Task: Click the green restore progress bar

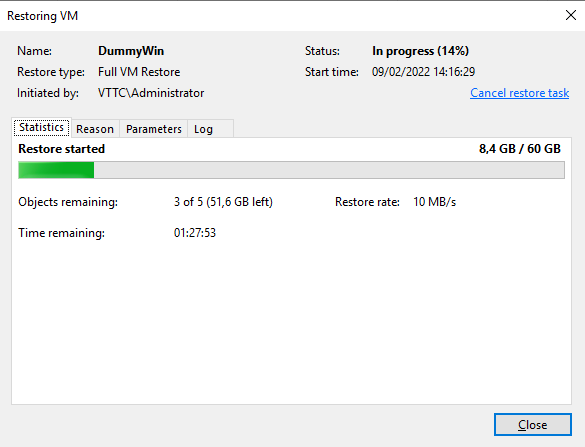Action: [x=56, y=170]
